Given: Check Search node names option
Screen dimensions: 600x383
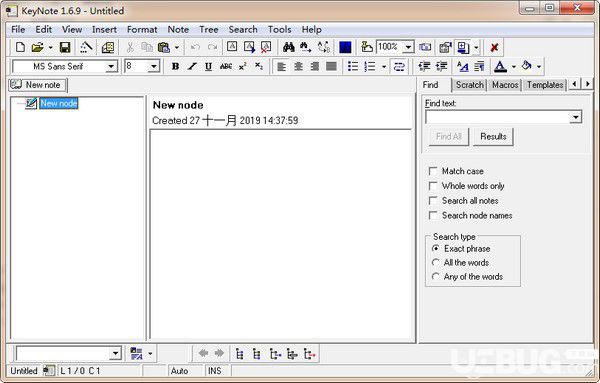Looking at the screenshot, I should tap(433, 215).
